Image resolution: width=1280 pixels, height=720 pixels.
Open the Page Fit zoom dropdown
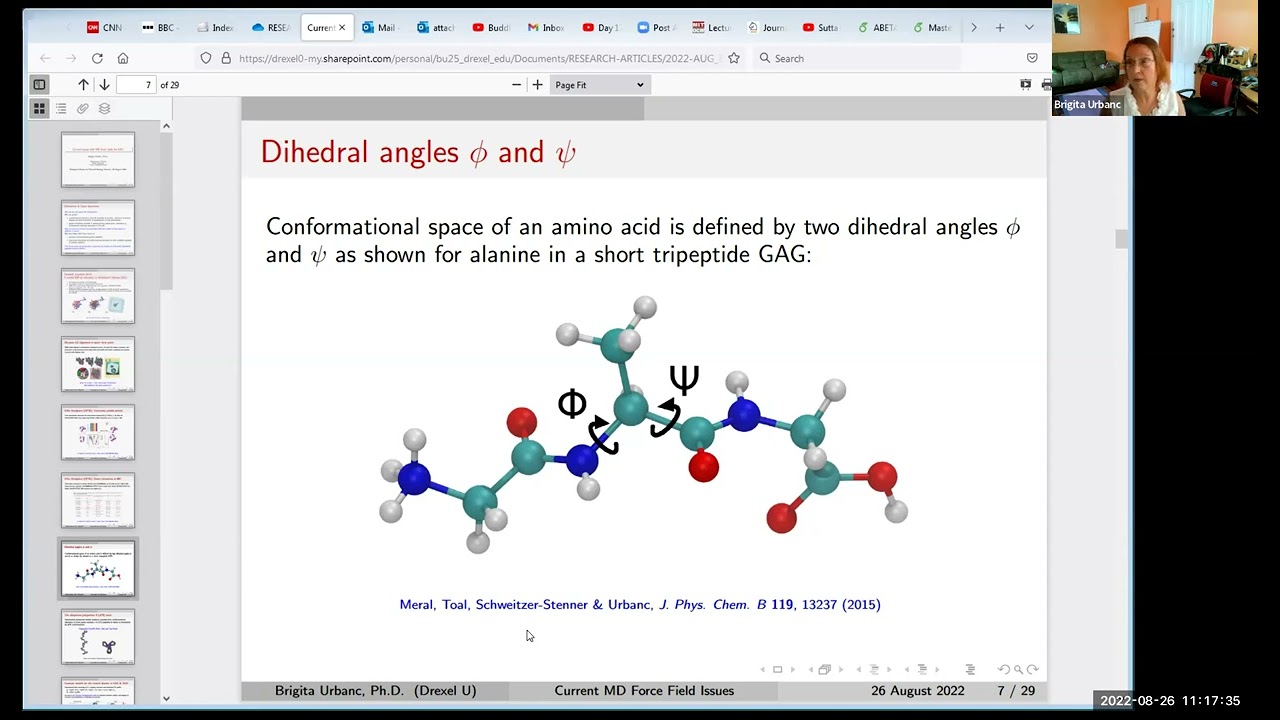click(599, 85)
